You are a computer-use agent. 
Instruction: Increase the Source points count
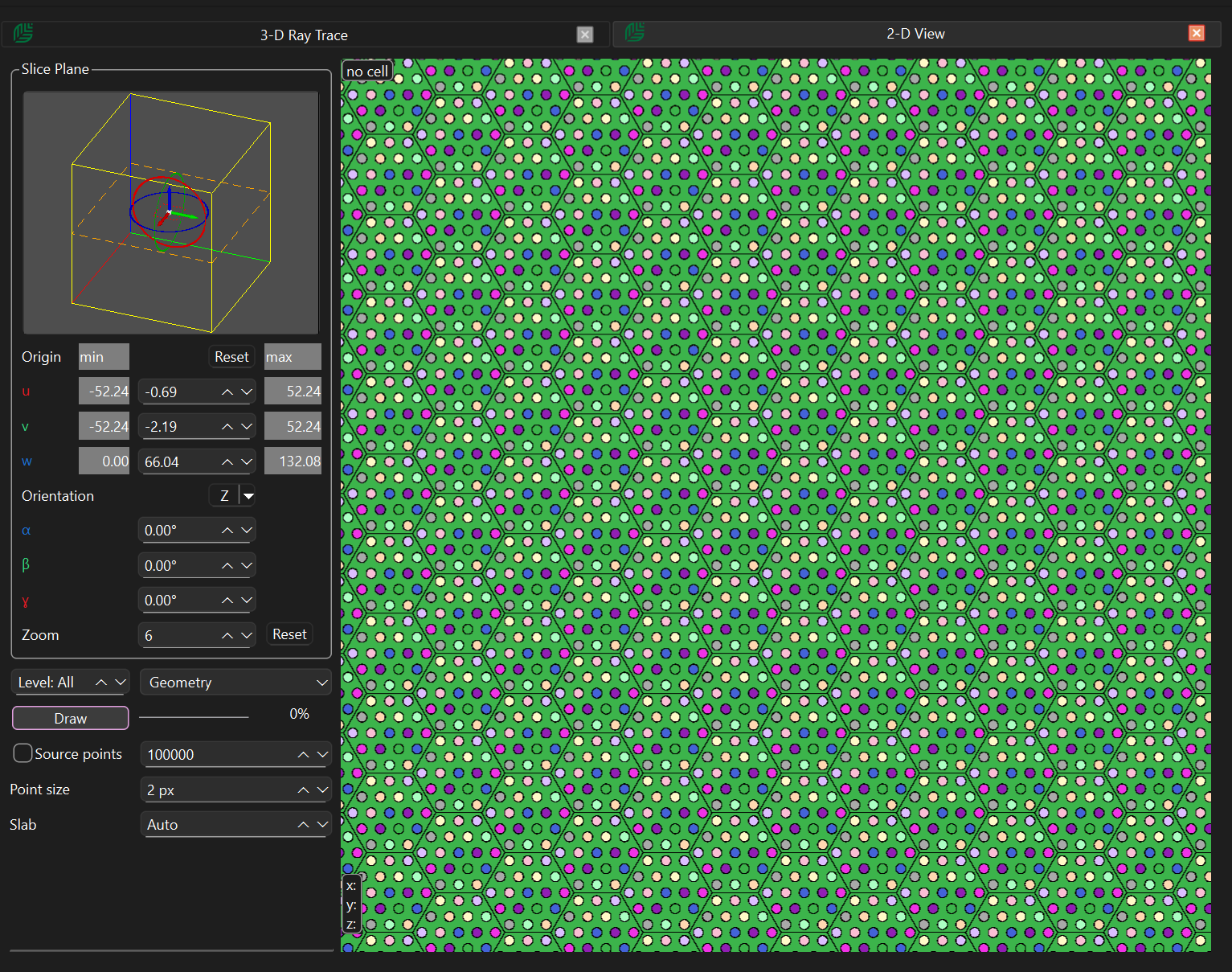[303, 754]
